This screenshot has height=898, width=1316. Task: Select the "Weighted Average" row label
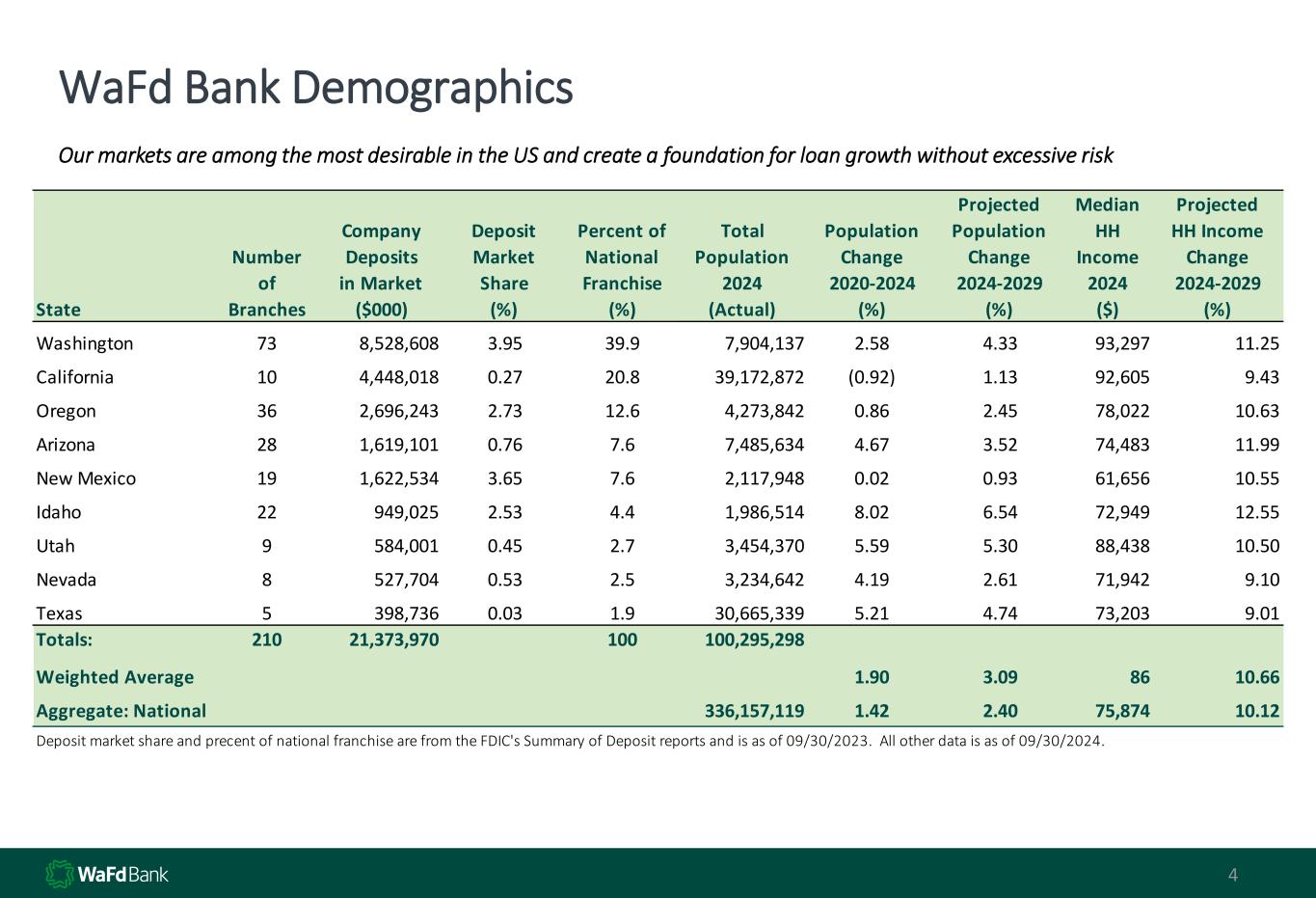pyautogui.click(x=115, y=677)
